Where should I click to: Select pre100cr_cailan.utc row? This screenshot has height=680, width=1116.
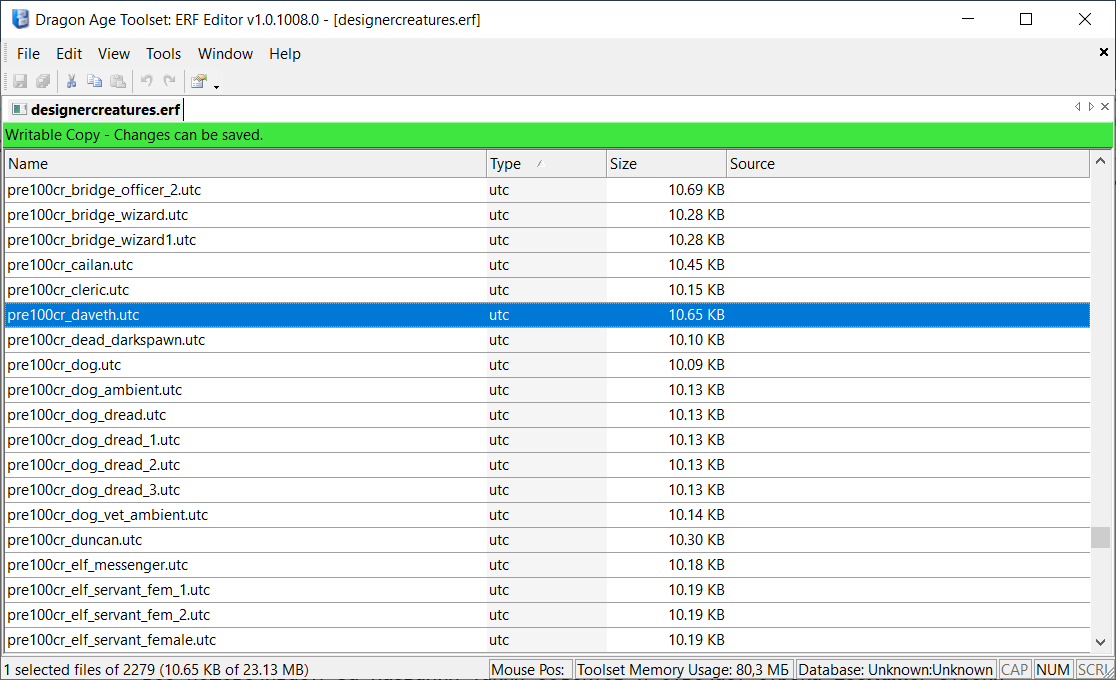point(547,265)
